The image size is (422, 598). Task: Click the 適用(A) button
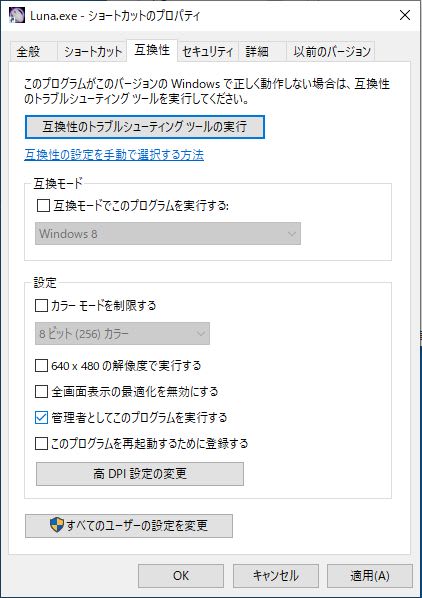pyautogui.click(x=370, y=575)
